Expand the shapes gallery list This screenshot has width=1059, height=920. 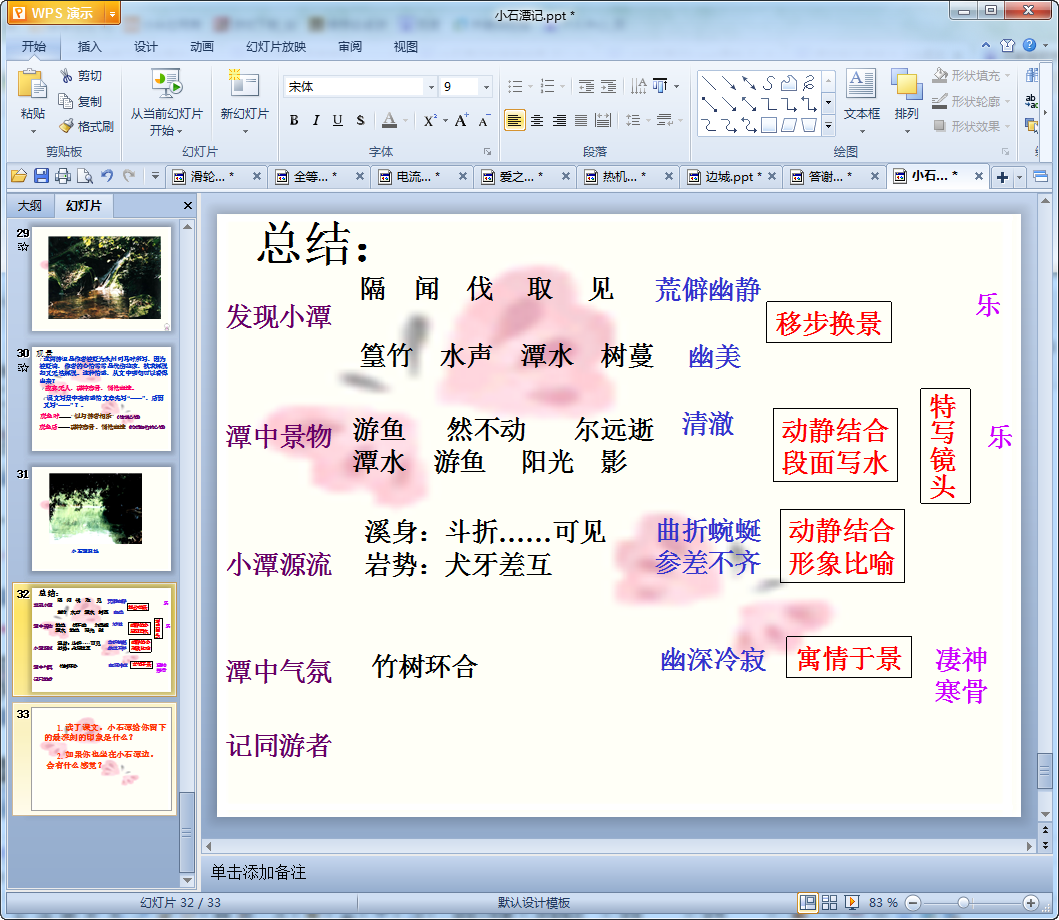829,126
